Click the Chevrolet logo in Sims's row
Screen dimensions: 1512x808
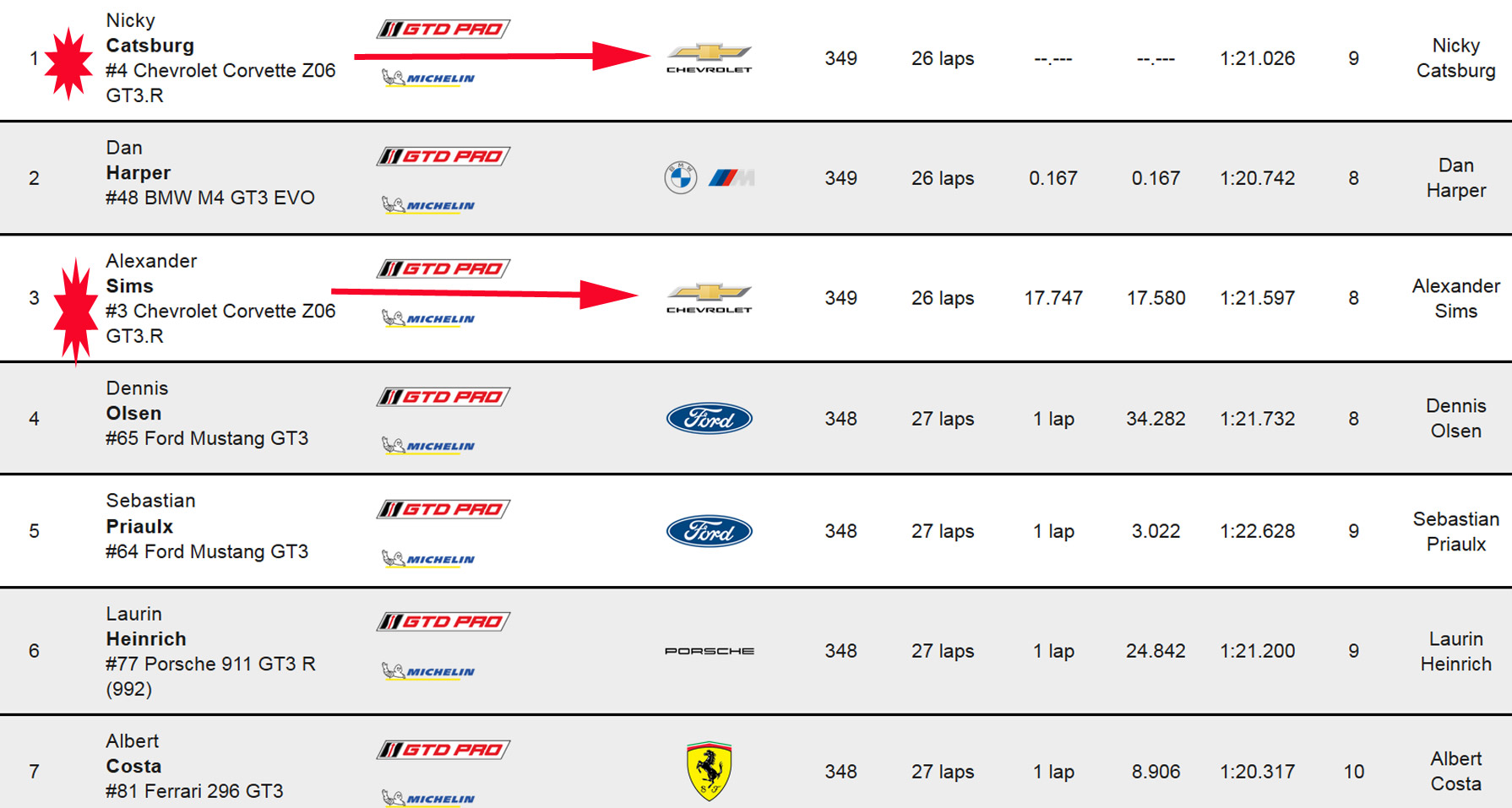pos(709,298)
